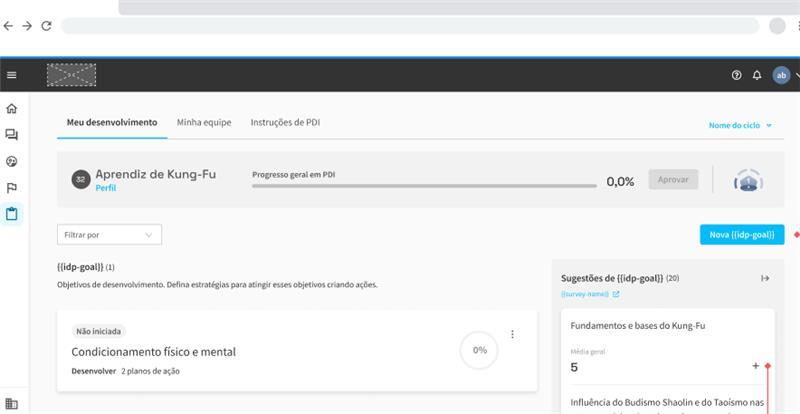The image size is (800, 414).
Task: Add the Fundamentos e bases suggestion with plus
Action: pos(755,366)
